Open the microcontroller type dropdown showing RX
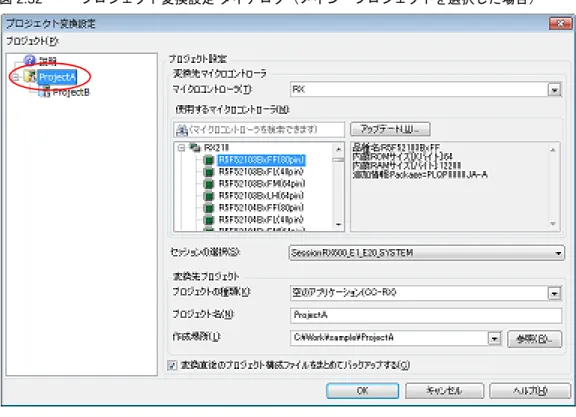The height and width of the screenshot is (417, 576). pos(554,90)
